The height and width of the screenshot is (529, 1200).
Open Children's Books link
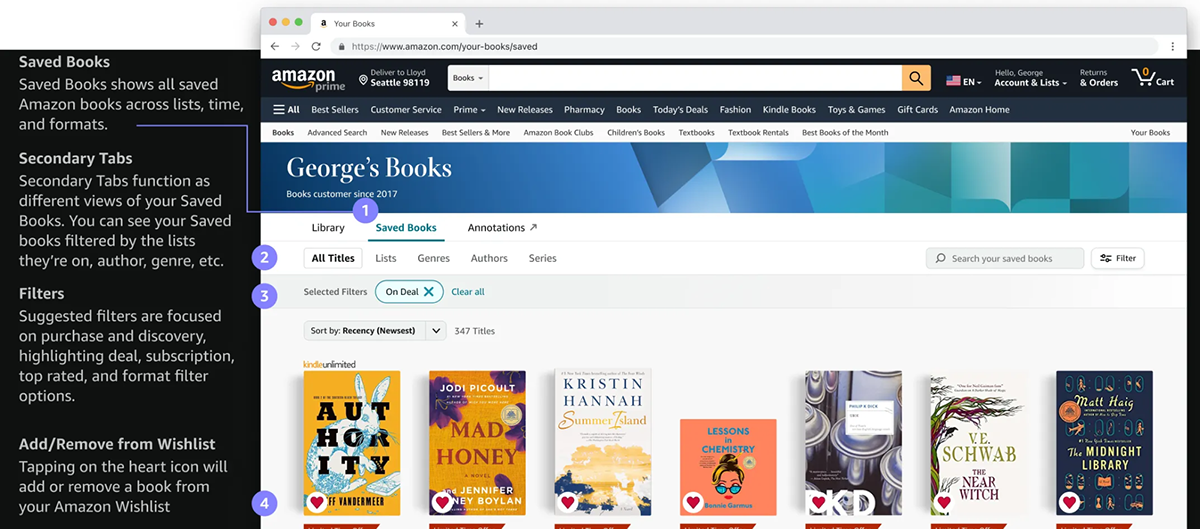pyautogui.click(x=636, y=132)
